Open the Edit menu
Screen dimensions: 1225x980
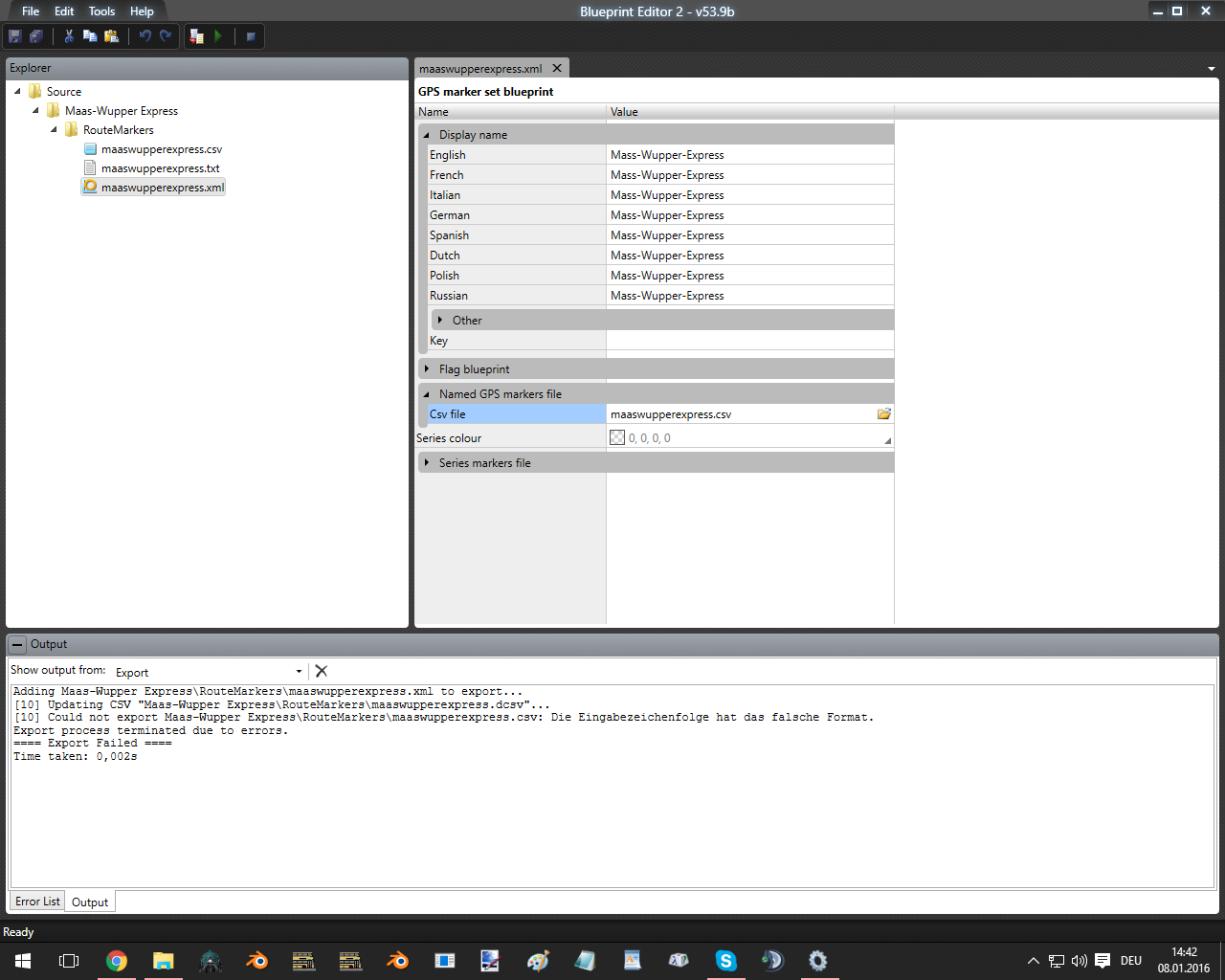(64, 11)
